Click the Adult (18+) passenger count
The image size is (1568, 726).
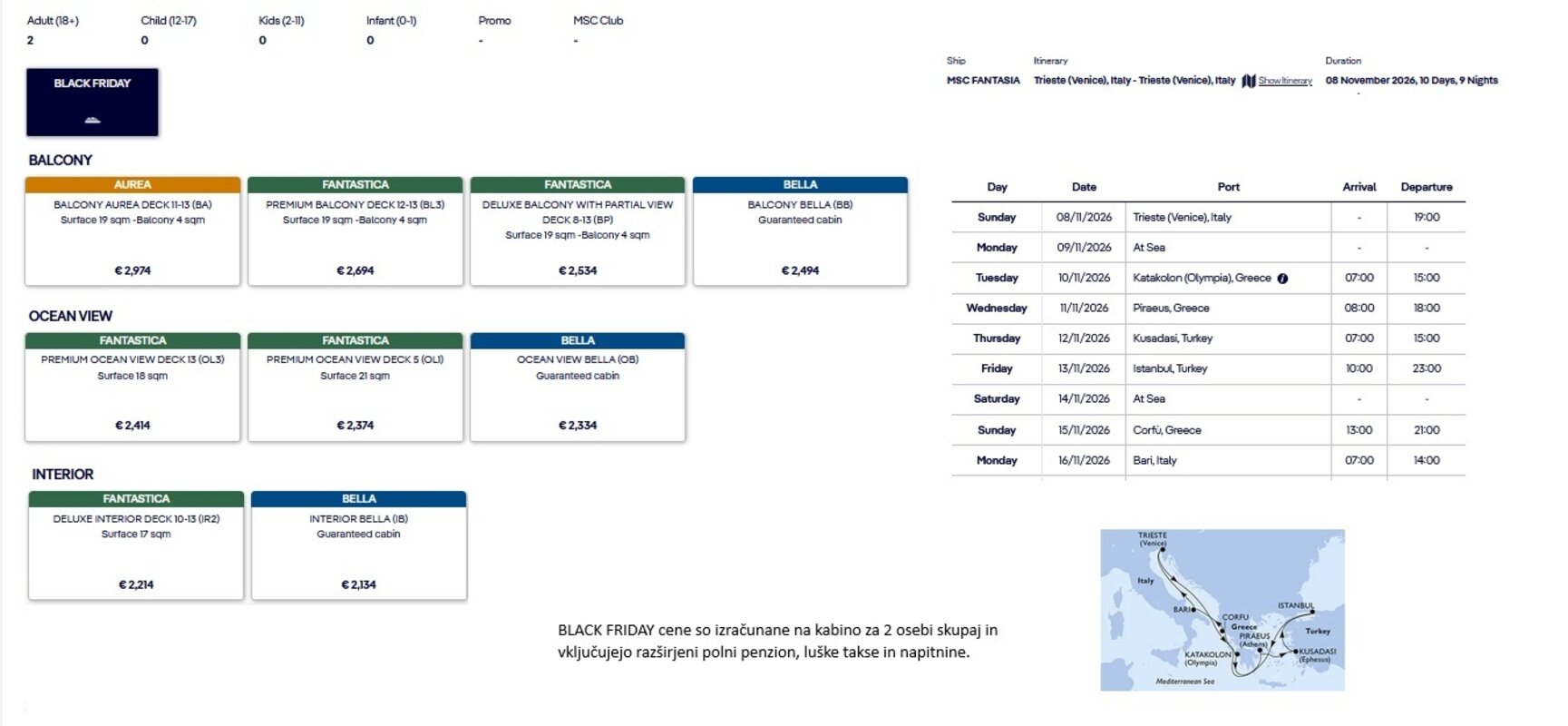point(31,40)
